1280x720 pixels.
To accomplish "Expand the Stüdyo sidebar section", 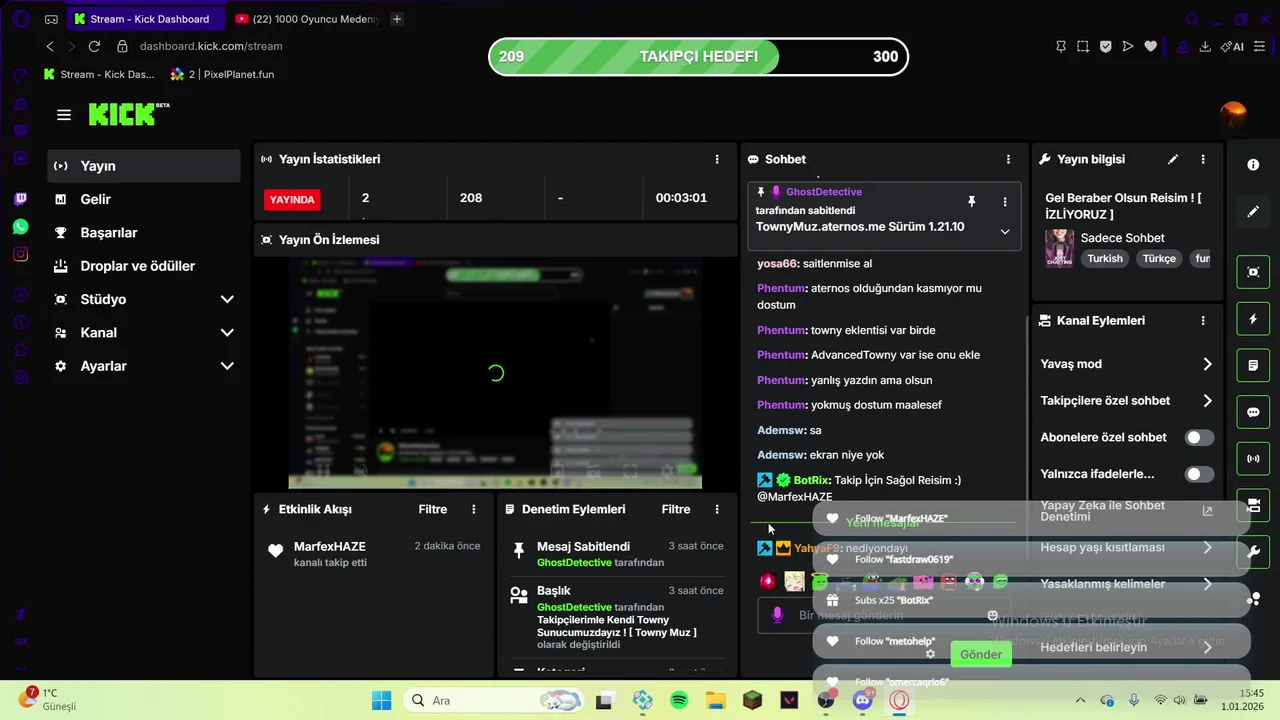I will tap(227, 299).
